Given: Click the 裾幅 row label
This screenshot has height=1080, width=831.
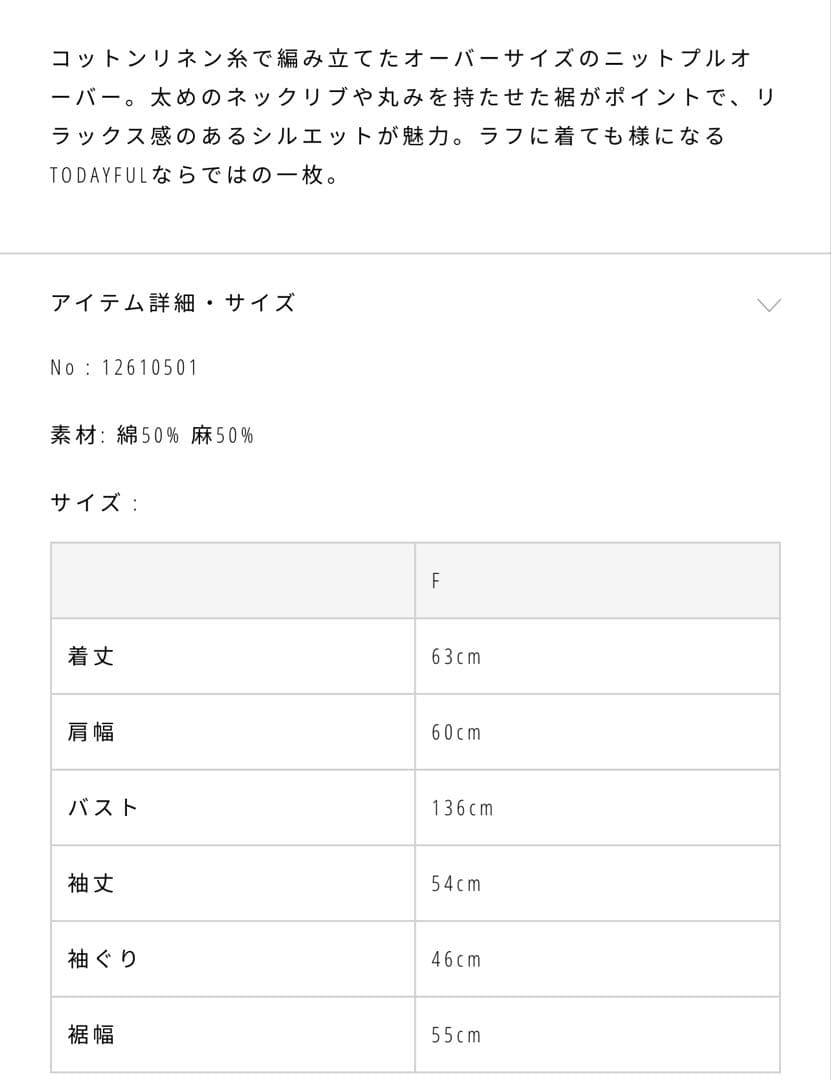Looking at the screenshot, I should (x=91, y=1035).
